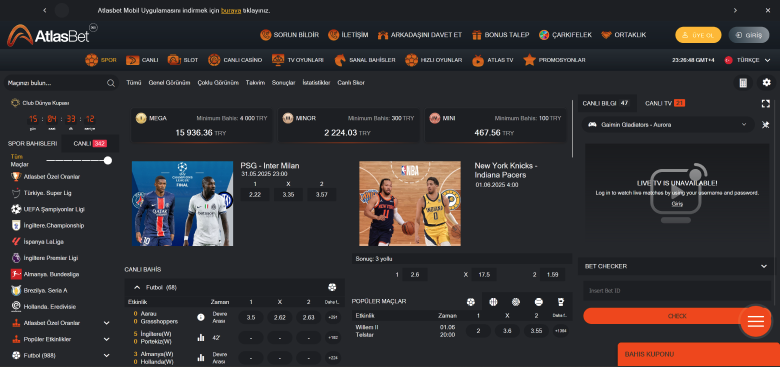
Task: Open Çarkıfelek wheel
Action: (565, 35)
